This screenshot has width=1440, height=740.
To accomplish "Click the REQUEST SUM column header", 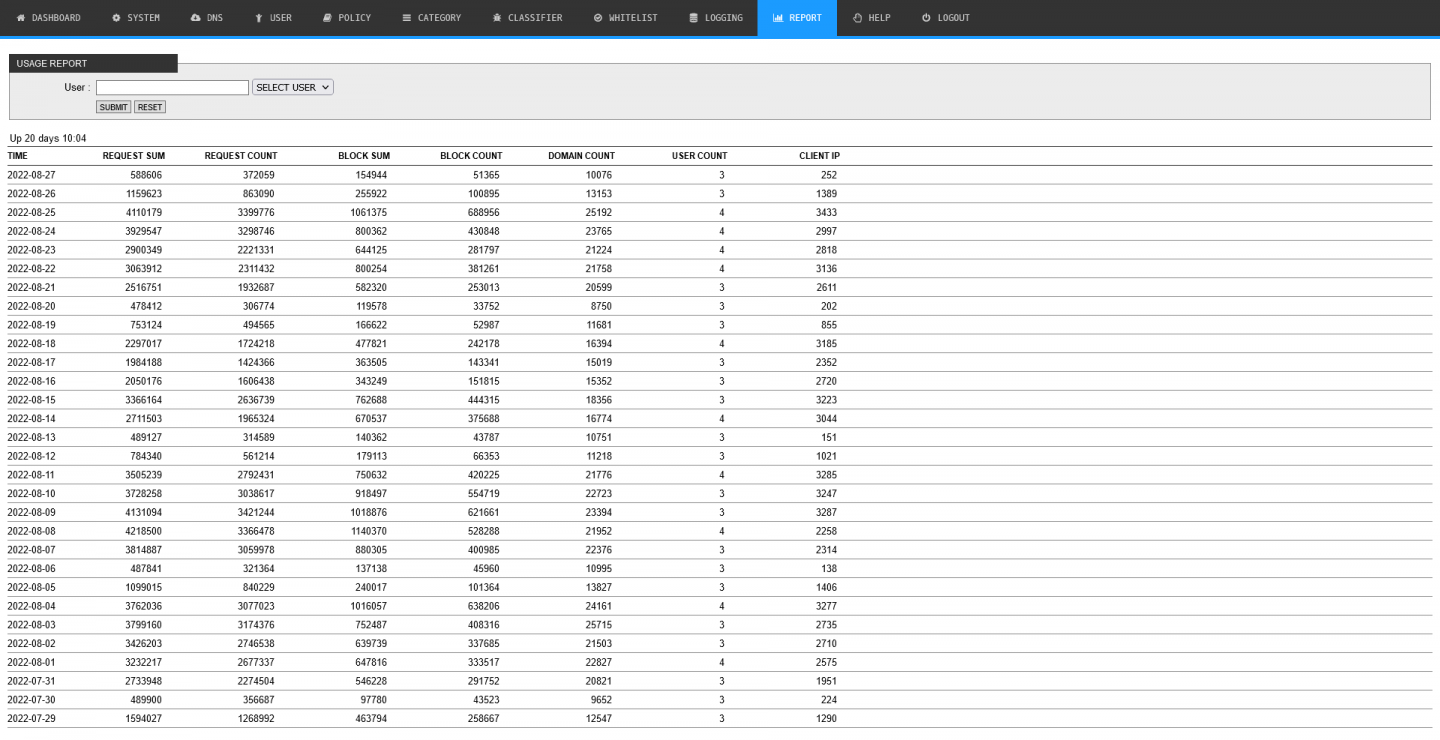I will coord(133,156).
